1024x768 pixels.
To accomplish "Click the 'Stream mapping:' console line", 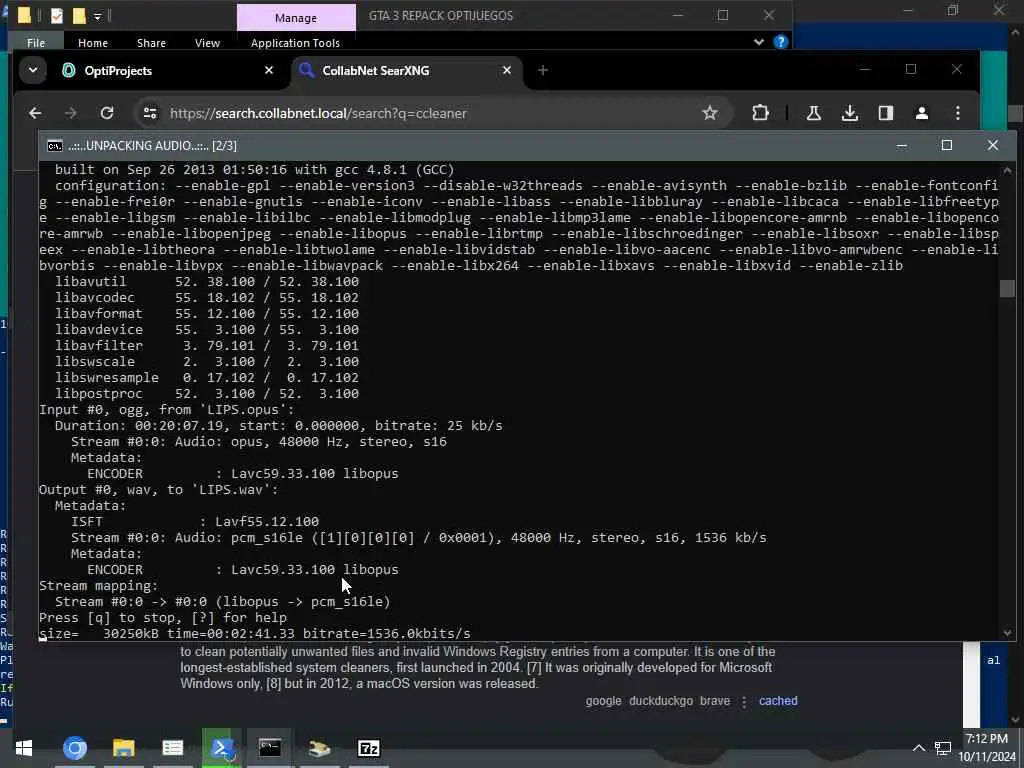I will point(99,586).
